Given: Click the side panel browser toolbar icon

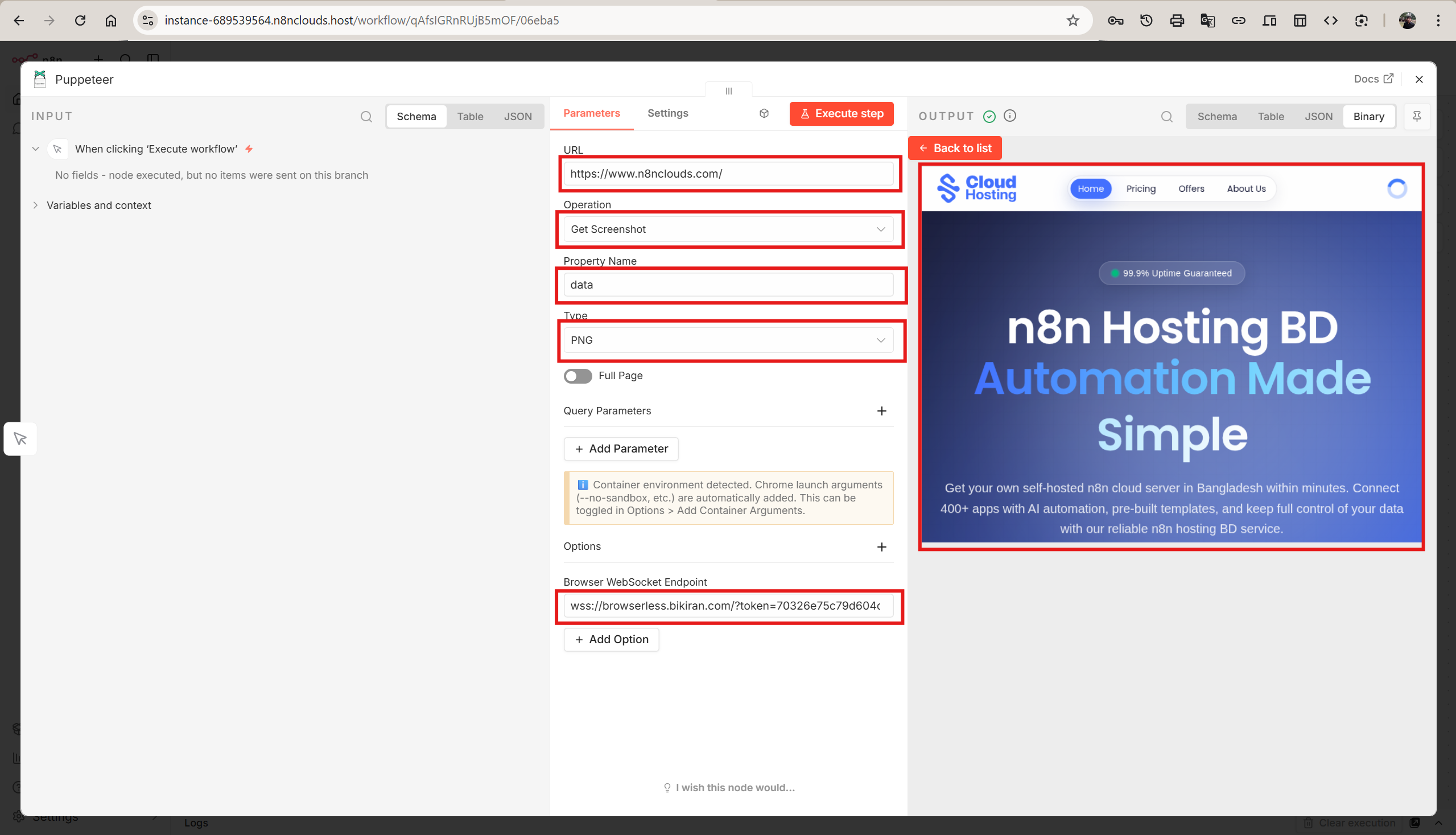Looking at the screenshot, I should click(1300, 20).
